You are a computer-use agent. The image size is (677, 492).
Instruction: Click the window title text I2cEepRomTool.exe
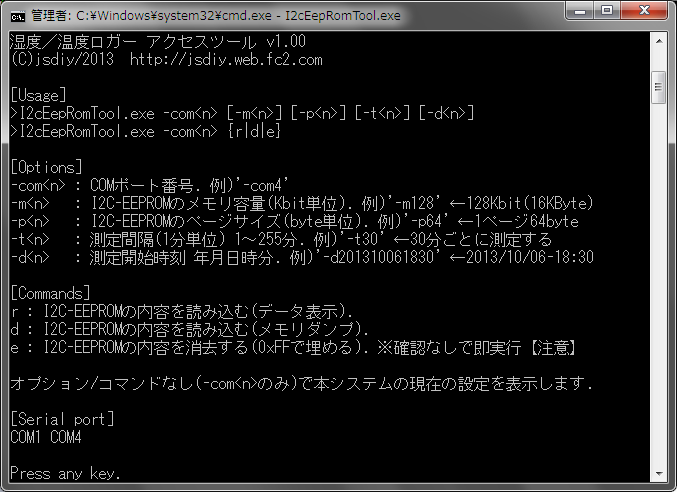click(342, 16)
